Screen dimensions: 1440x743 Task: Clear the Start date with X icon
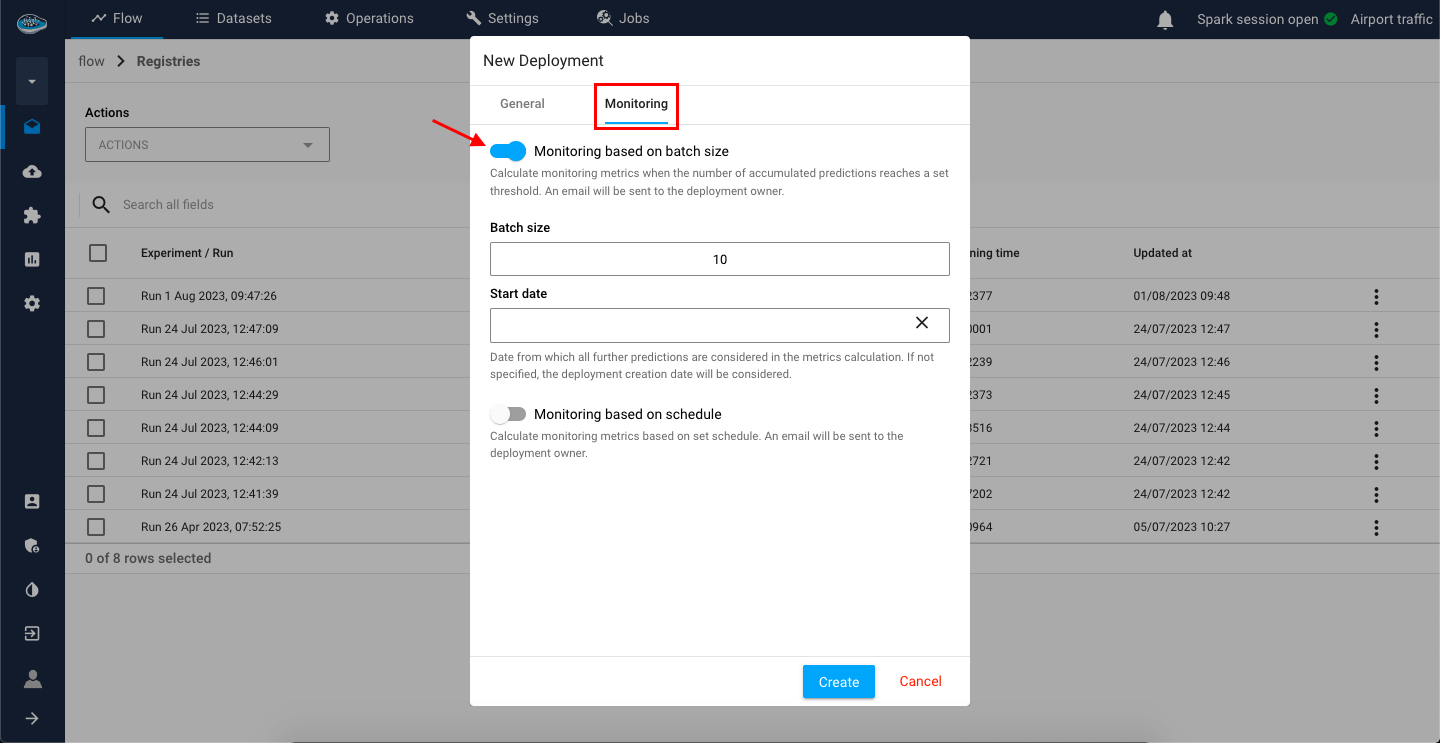tap(922, 323)
